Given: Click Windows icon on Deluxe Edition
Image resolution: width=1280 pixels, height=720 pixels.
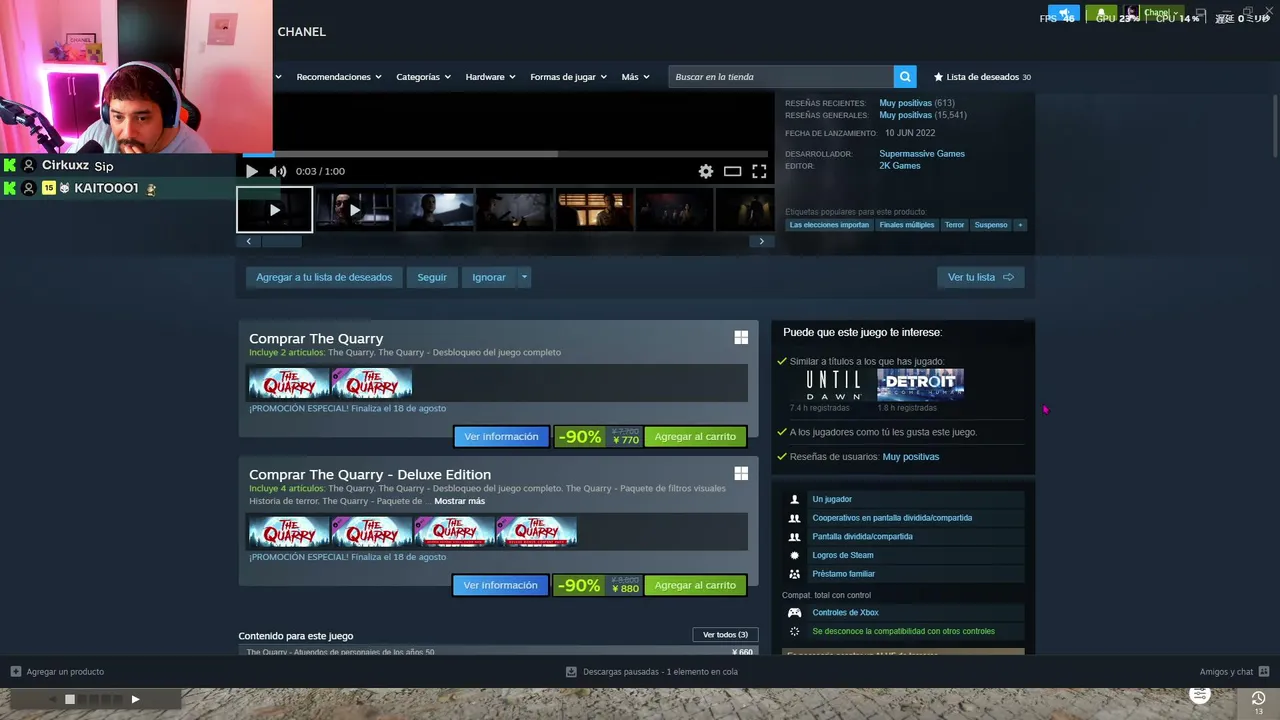Looking at the screenshot, I should coord(741,474).
